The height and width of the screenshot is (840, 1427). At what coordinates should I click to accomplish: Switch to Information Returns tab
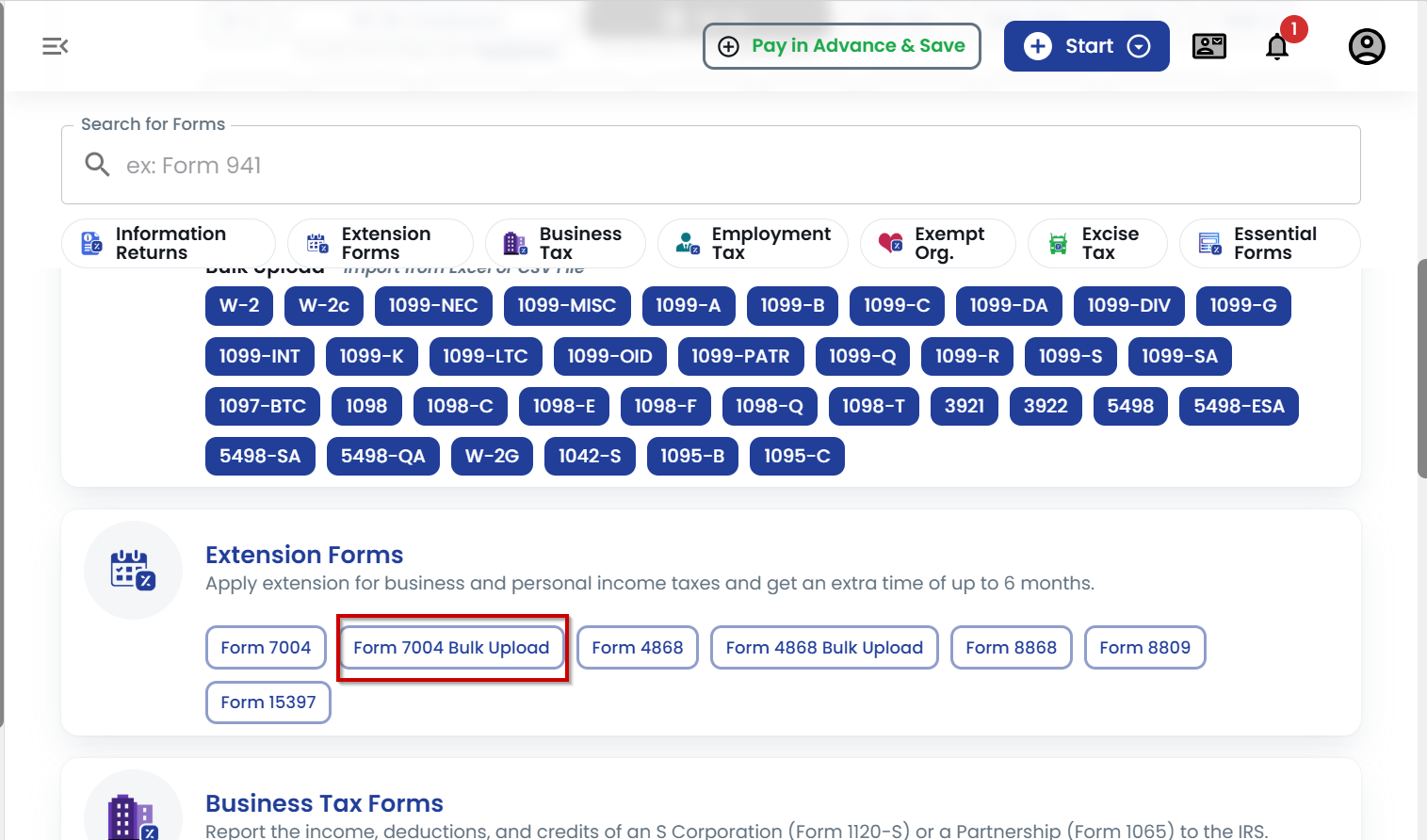tap(169, 243)
